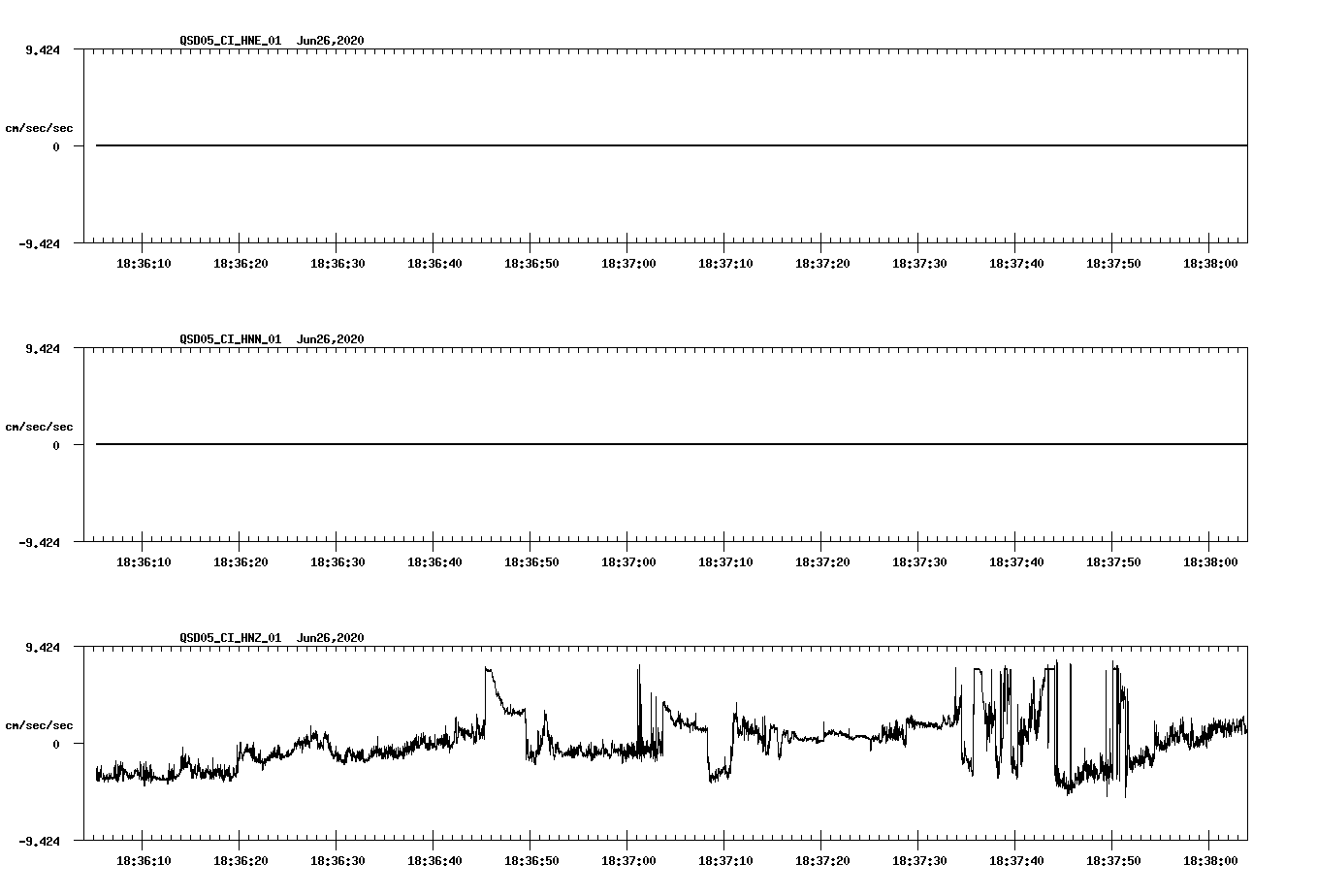This screenshot has height=896, width=1317.
Task: Click 18:36:10 time label under HNZ plot
Action: tap(144, 861)
